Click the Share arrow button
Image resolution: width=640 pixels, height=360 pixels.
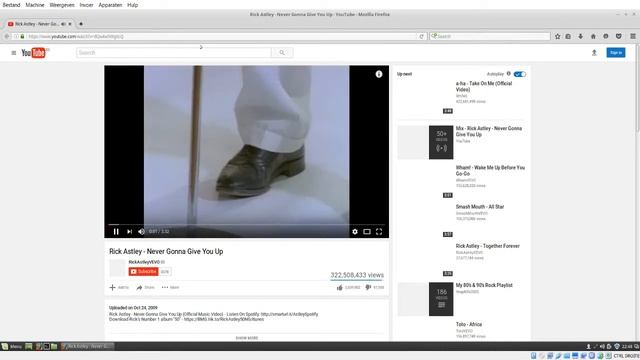pos(145,287)
